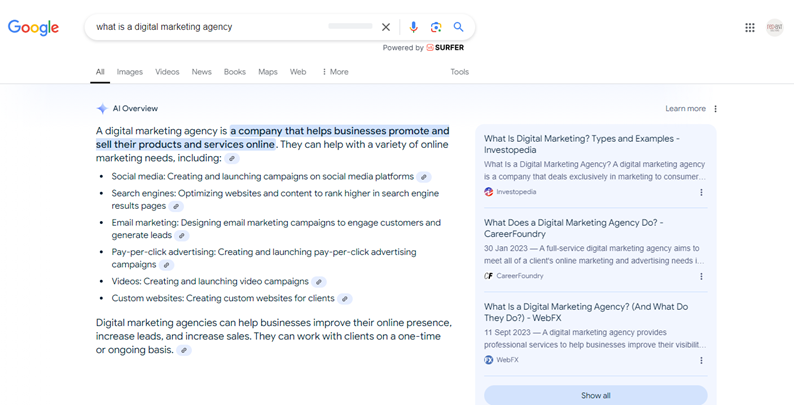The height and width of the screenshot is (405, 794).
Task: Open source link for Email marketing bullet
Action: pos(182,235)
